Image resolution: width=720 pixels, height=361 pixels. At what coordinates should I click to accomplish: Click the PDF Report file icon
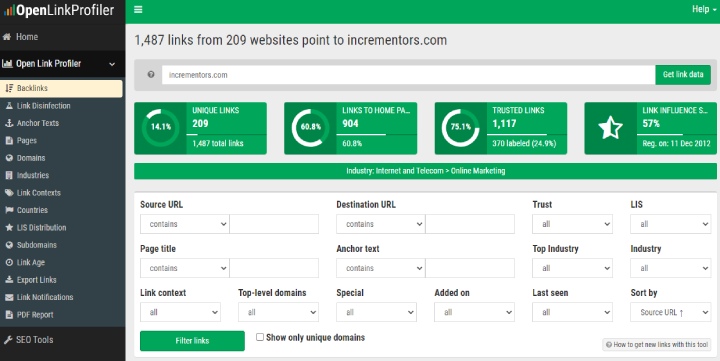pos(9,315)
